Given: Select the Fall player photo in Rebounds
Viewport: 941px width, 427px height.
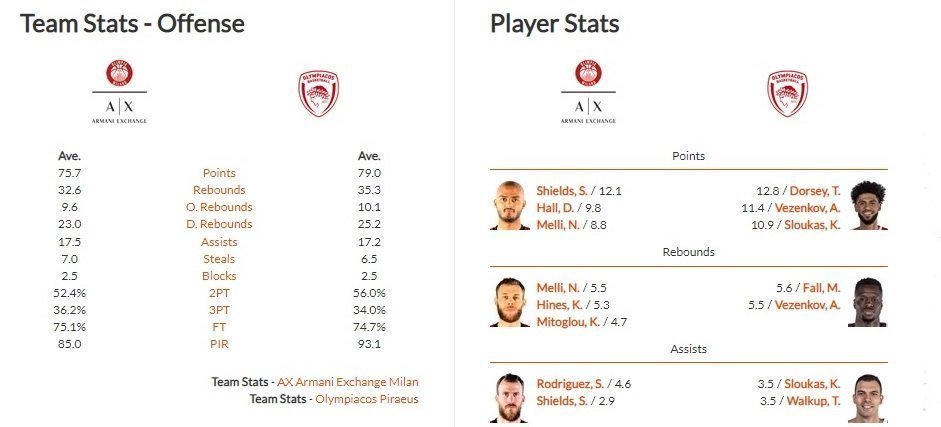Looking at the screenshot, I should click(867, 302).
